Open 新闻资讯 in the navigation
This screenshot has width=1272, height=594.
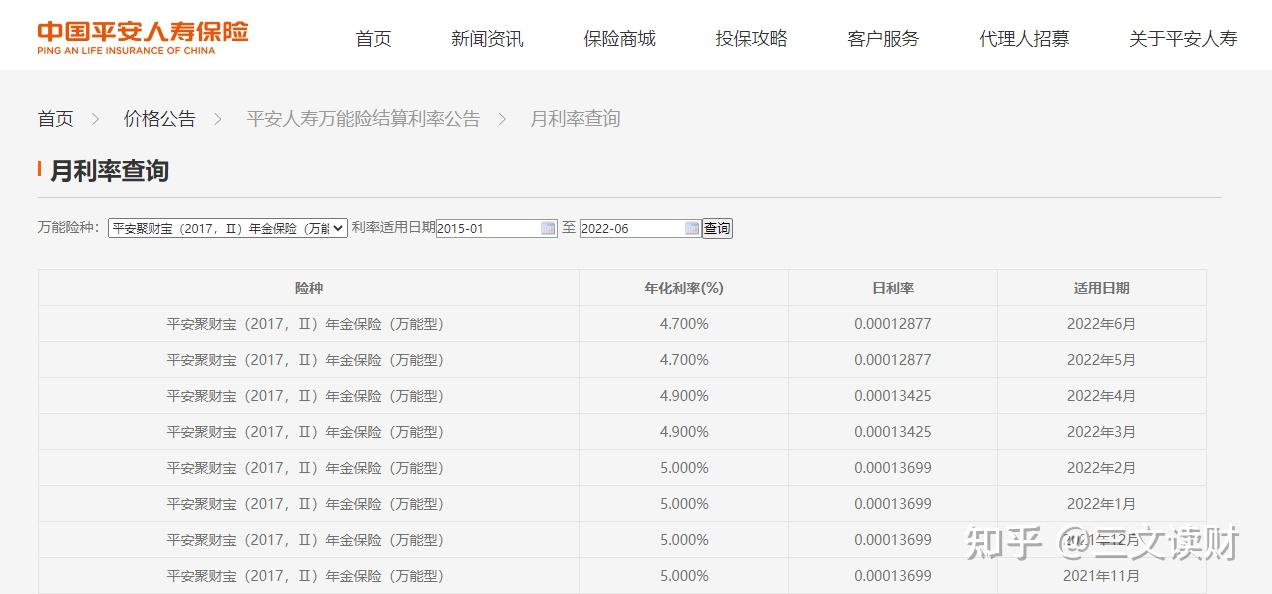pyautogui.click(x=487, y=39)
